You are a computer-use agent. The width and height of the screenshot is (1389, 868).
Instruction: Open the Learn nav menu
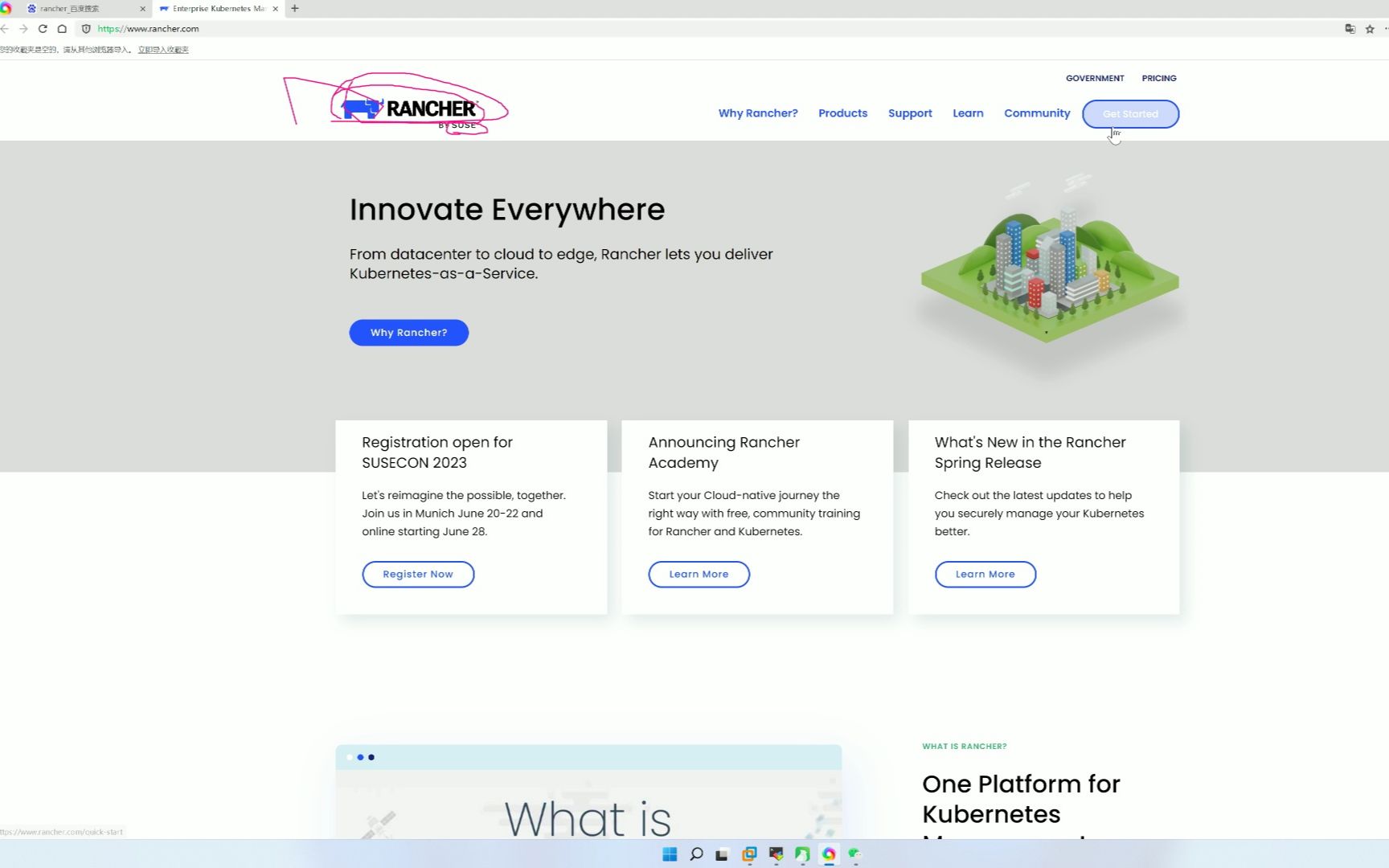(x=968, y=113)
